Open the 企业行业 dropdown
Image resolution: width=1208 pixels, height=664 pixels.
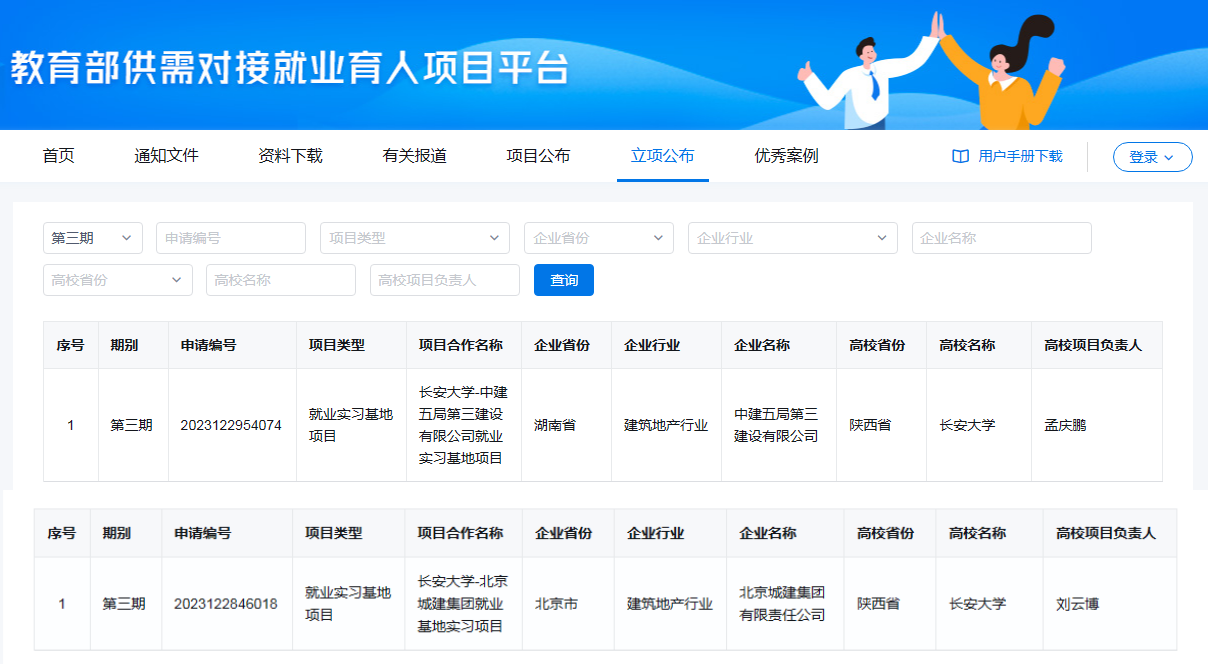[x=792, y=238]
